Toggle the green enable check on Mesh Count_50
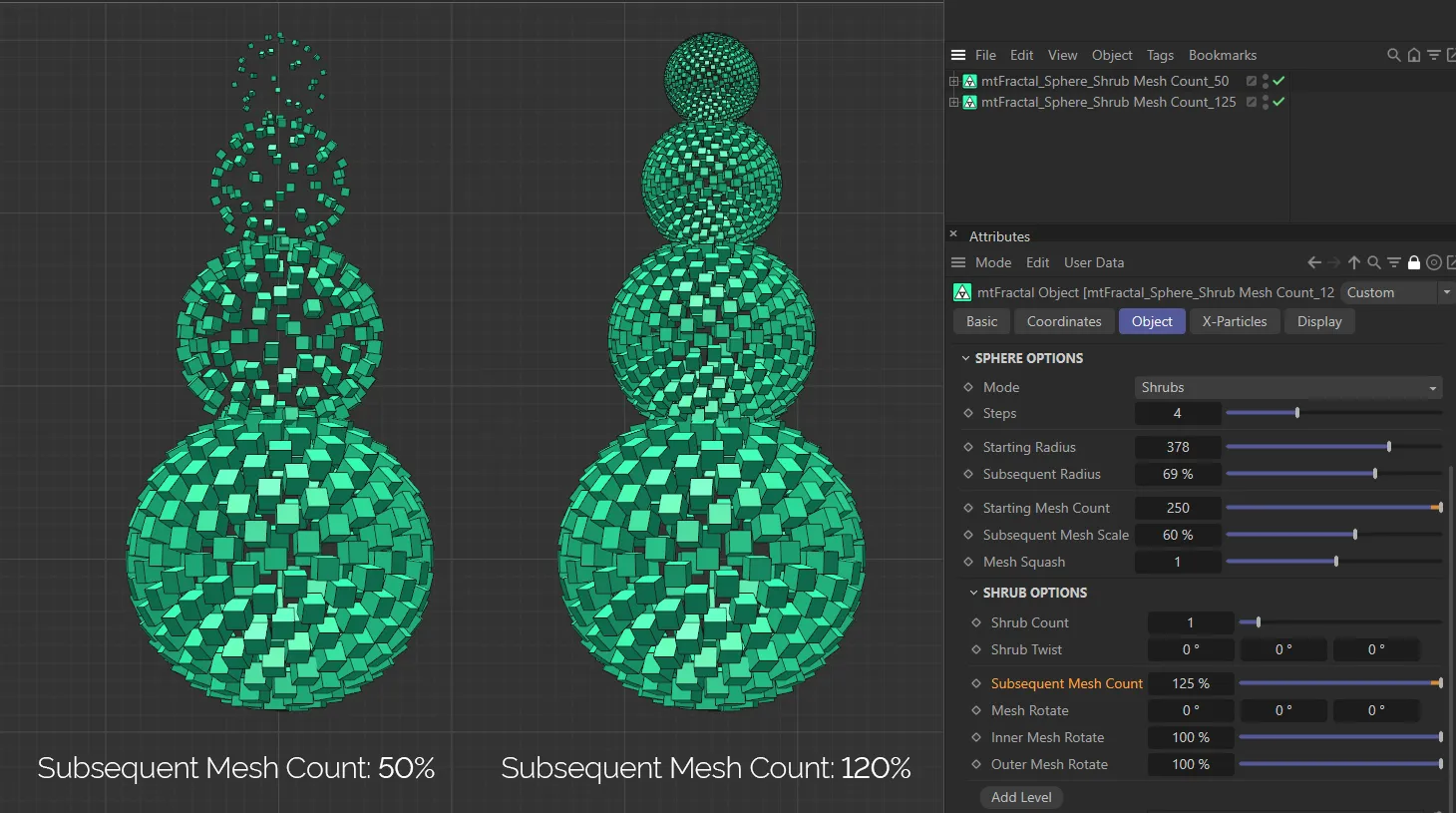Image resolution: width=1456 pixels, height=813 pixels. 1277,81
